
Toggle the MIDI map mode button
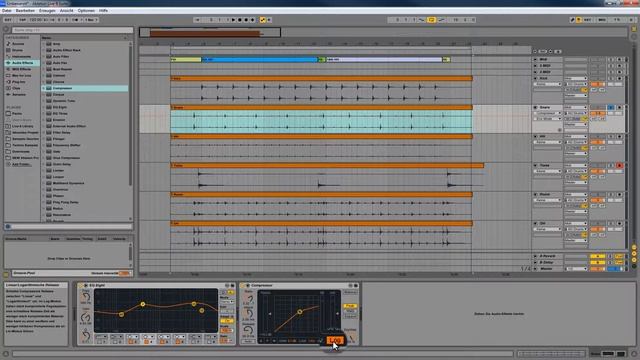(602, 20)
